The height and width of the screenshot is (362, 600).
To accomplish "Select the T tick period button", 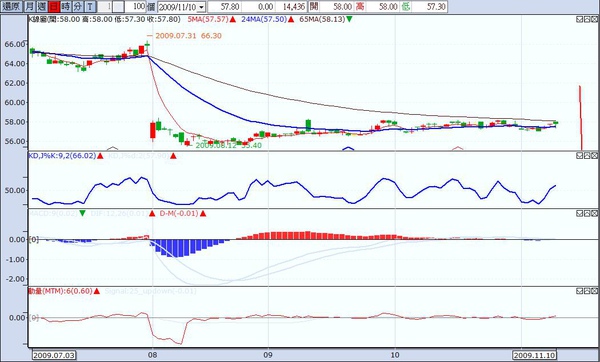I will 90,7.
